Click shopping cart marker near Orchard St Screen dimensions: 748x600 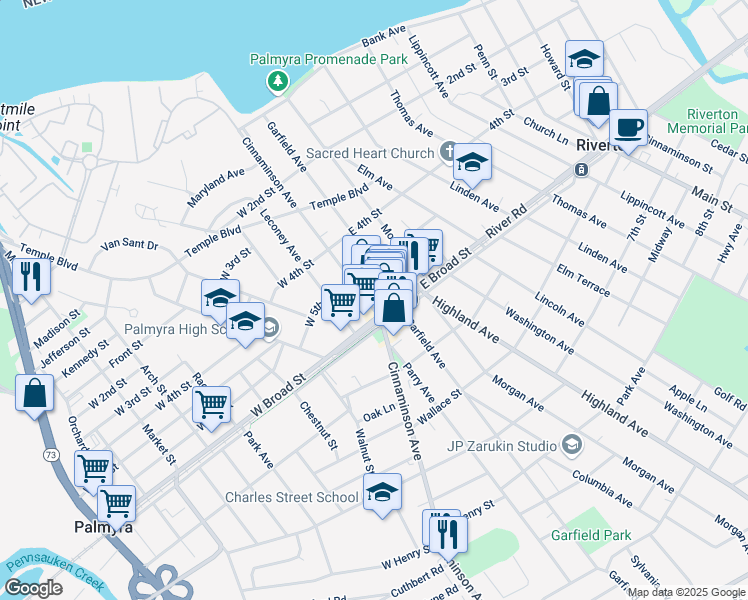[x=94, y=469]
